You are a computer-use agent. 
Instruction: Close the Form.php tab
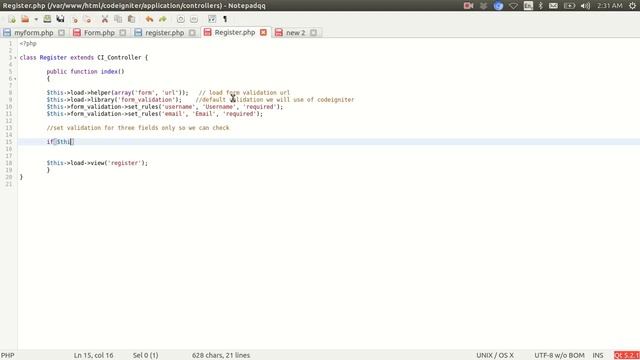tap(122, 33)
